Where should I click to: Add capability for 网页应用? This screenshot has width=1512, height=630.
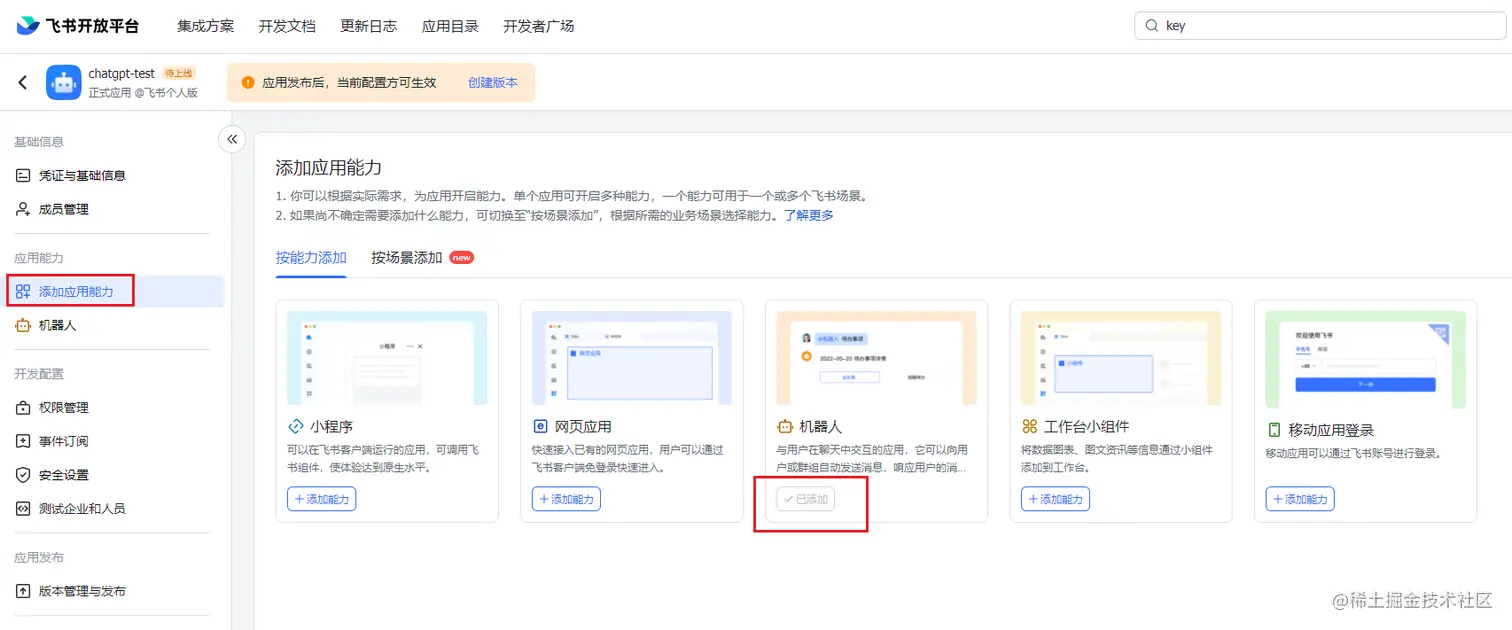[x=566, y=499]
